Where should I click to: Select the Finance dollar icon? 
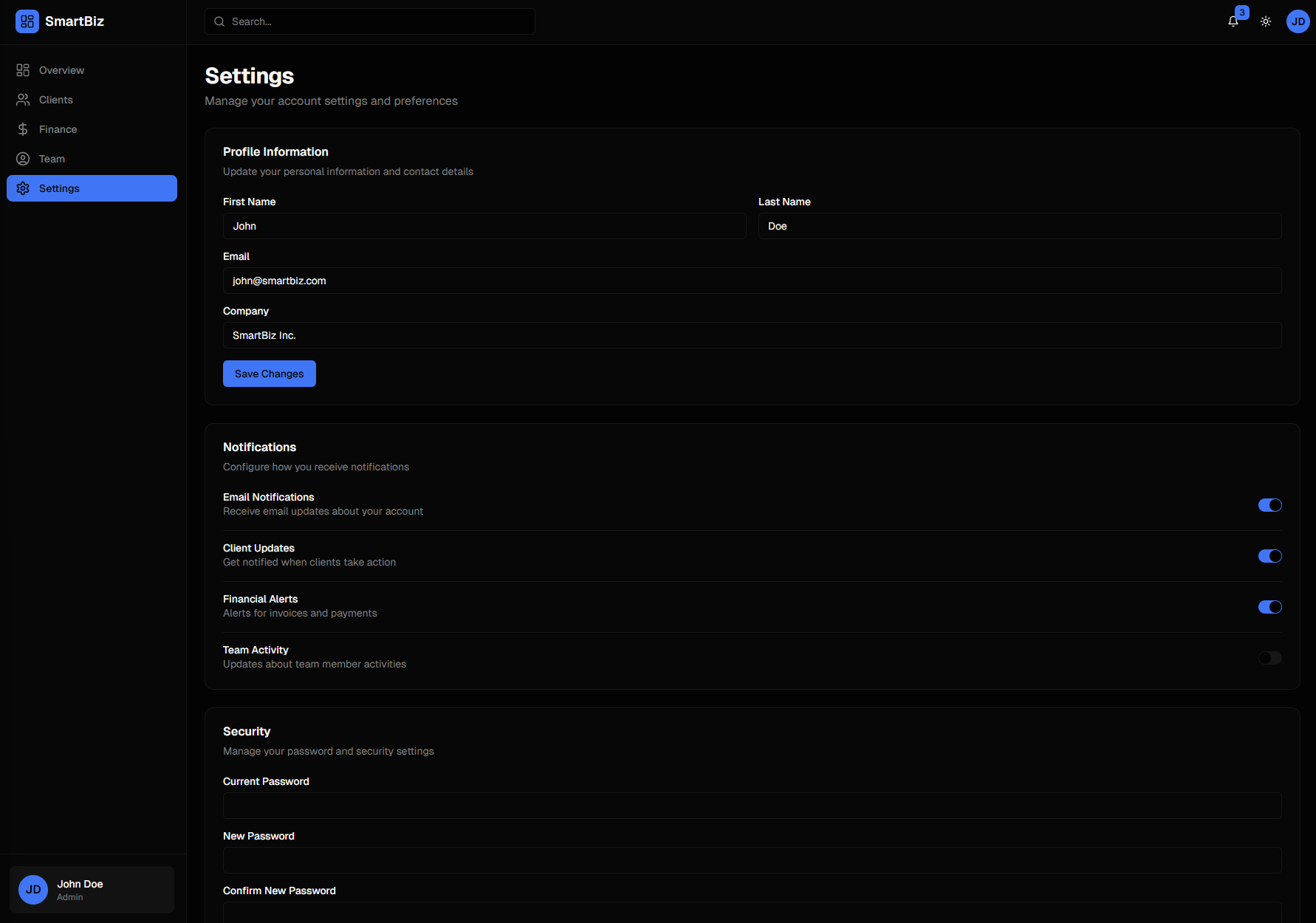click(x=23, y=128)
